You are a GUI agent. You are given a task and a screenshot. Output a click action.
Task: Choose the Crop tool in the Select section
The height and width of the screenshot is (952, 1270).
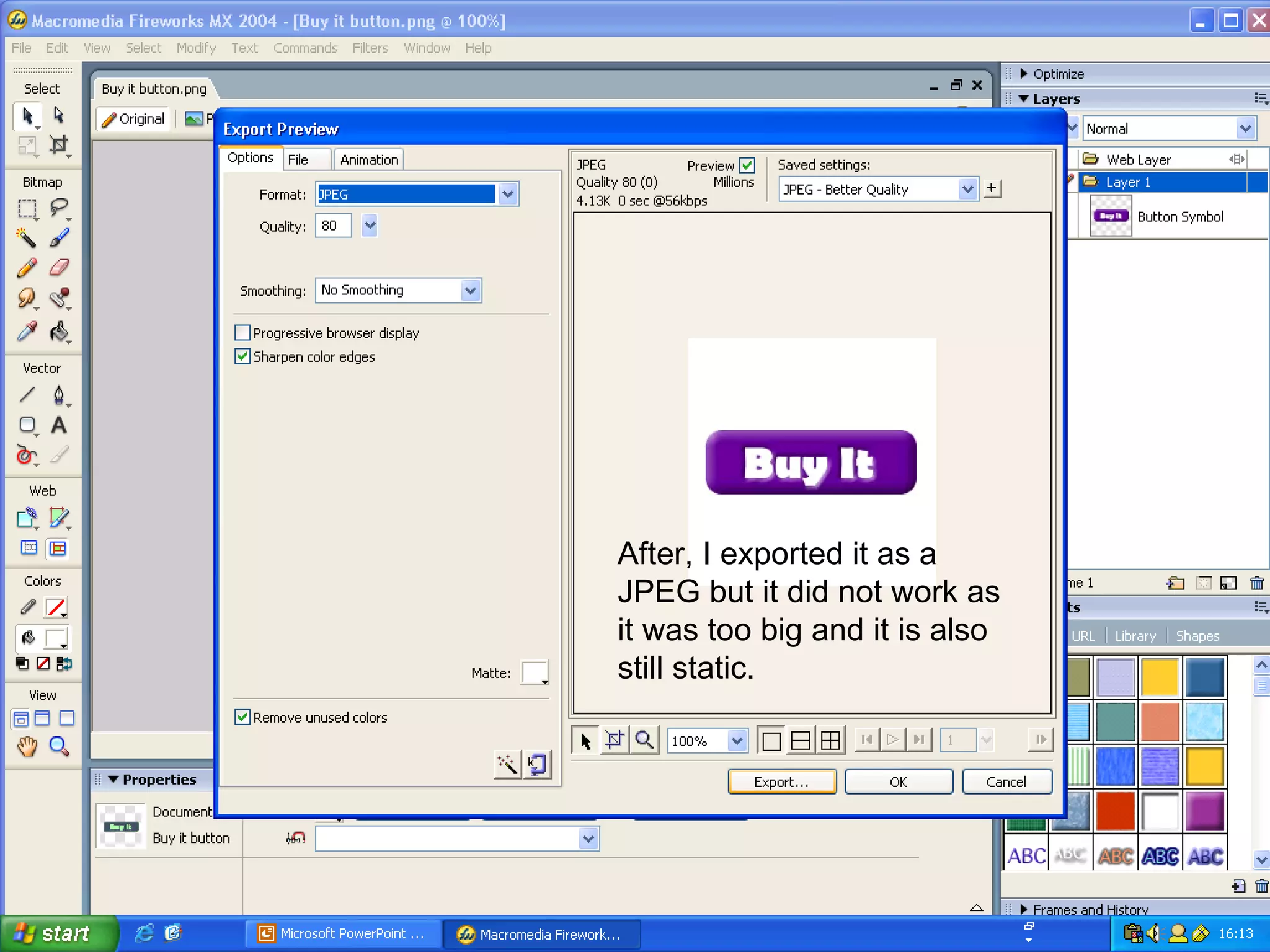tap(58, 145)
